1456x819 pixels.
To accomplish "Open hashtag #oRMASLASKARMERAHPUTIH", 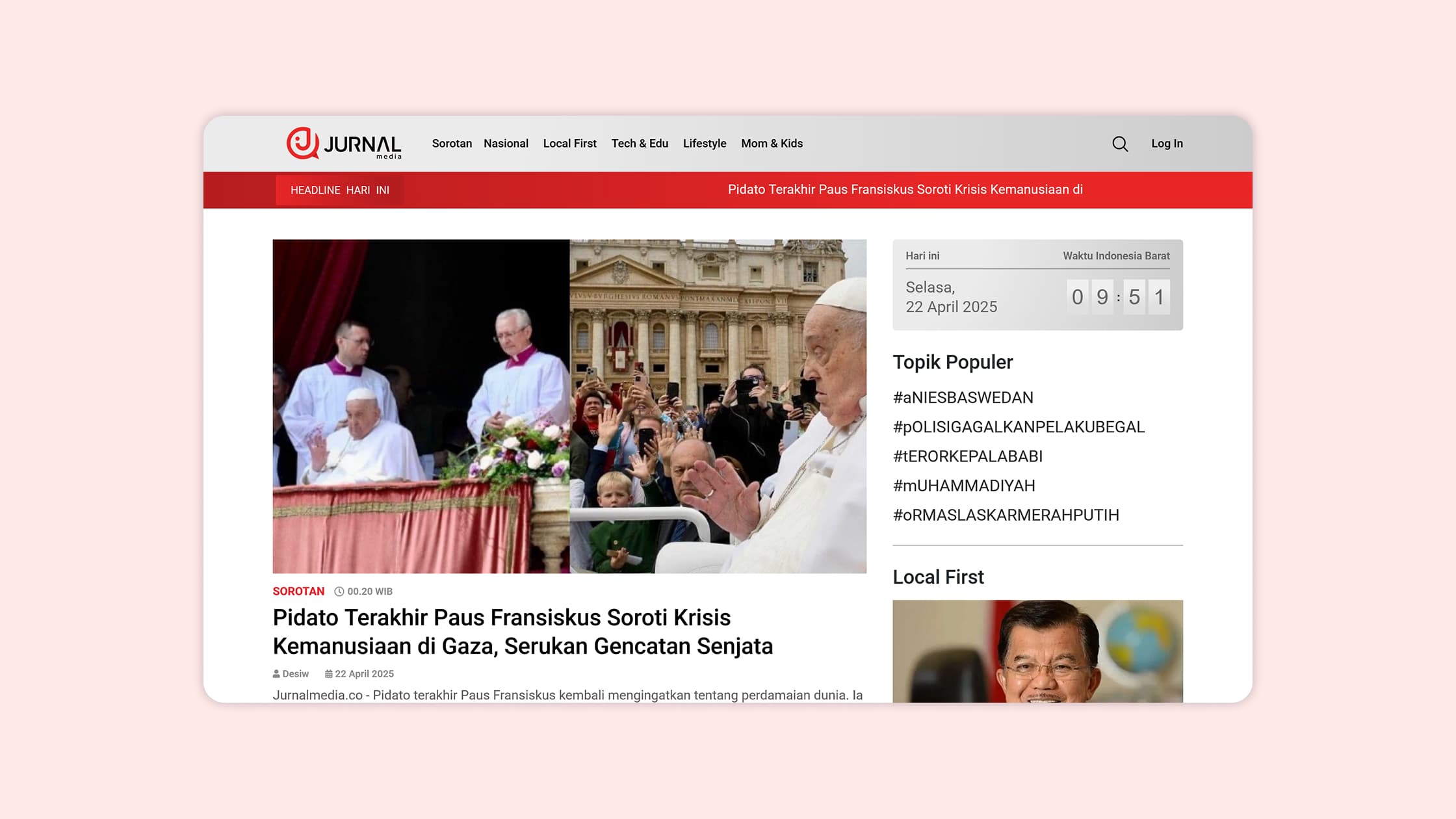I will point(1006,515).
